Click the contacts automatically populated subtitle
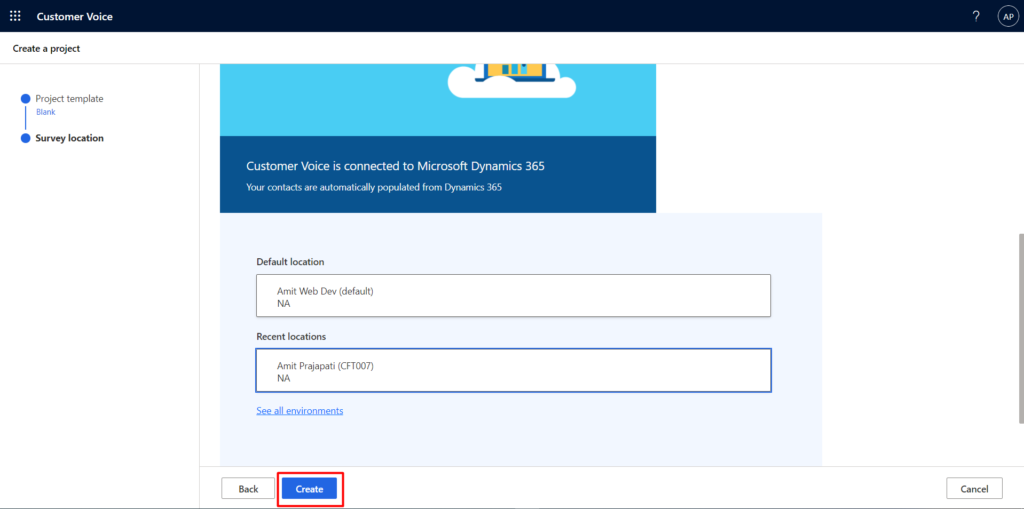 (374, 188)
